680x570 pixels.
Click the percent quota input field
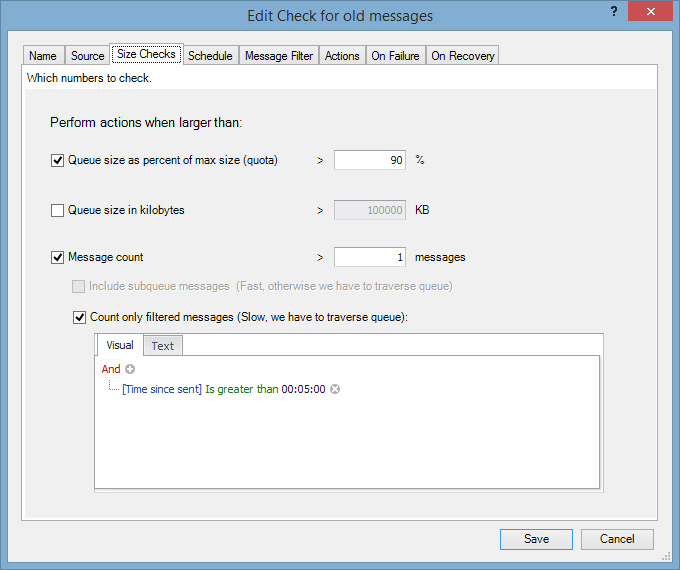pyautogui.click(x=370, y=160)
